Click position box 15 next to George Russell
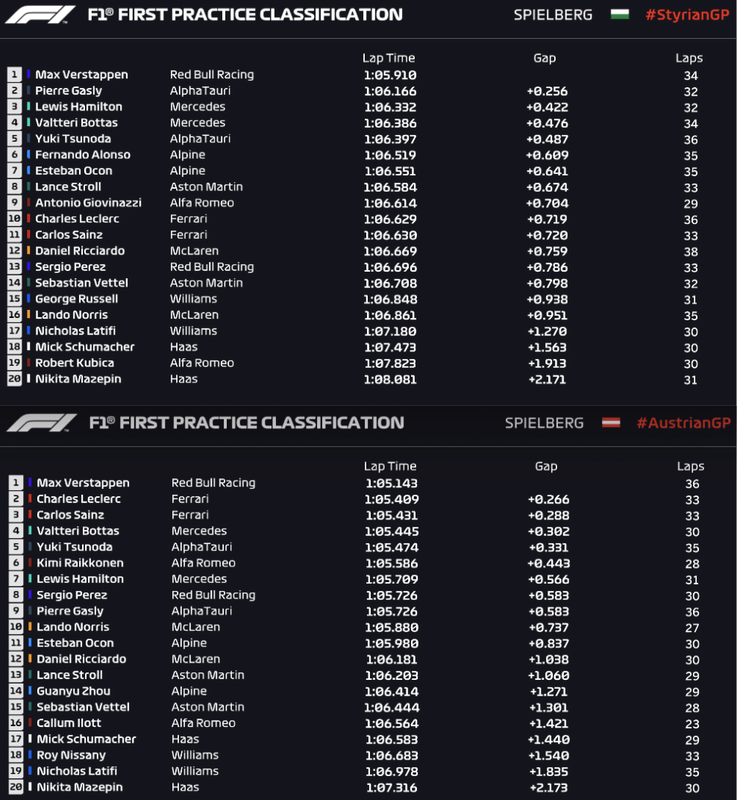 click(x=14, y=299)
